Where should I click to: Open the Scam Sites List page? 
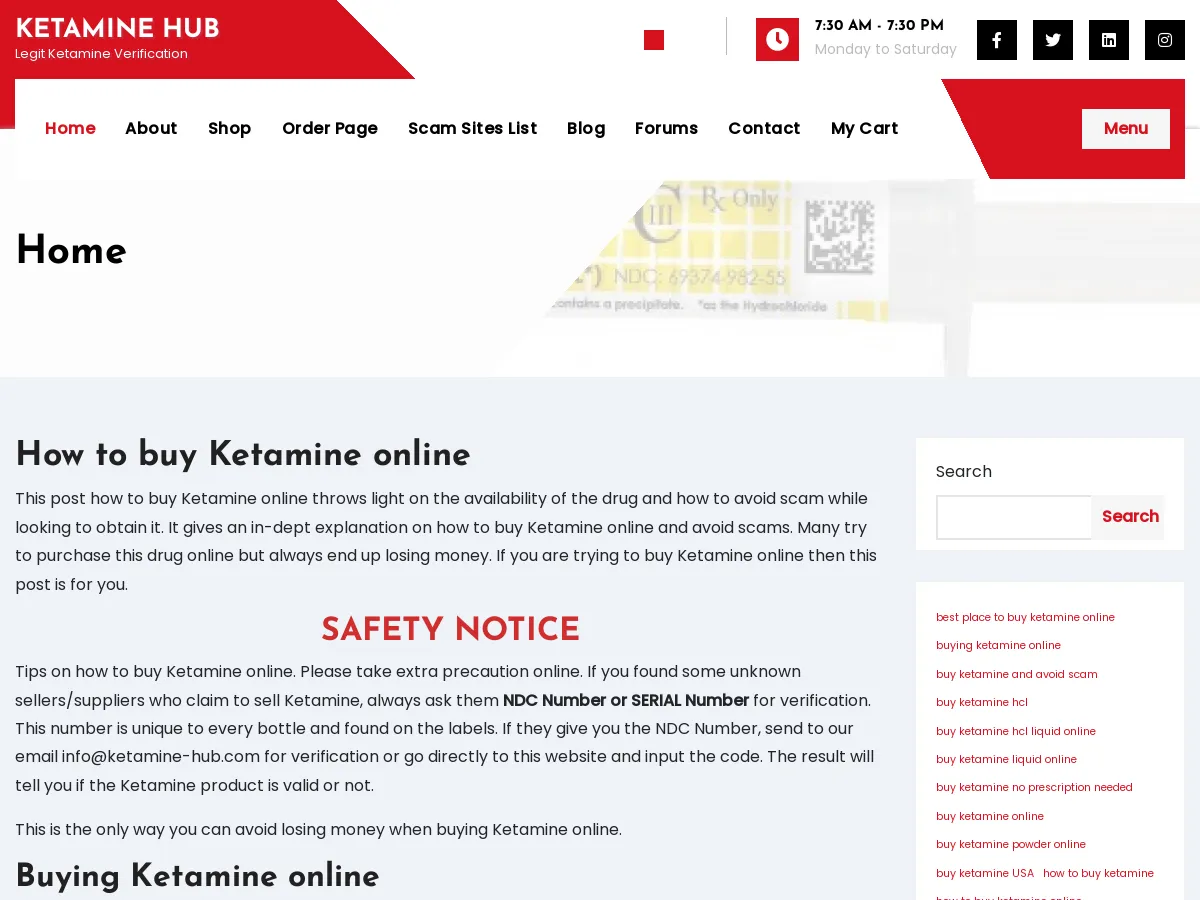tap(472, 128)
